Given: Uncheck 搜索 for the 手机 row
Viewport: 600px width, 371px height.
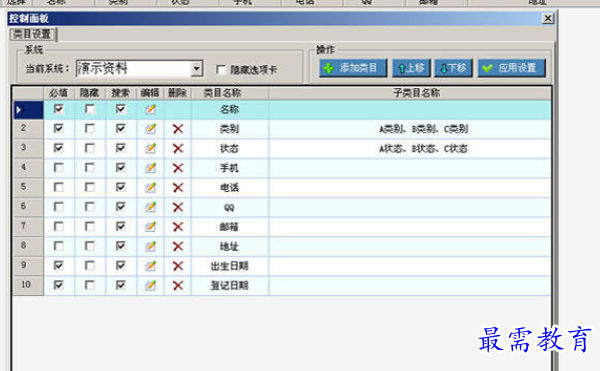Looking at the screenshot, I should (121, 168).
